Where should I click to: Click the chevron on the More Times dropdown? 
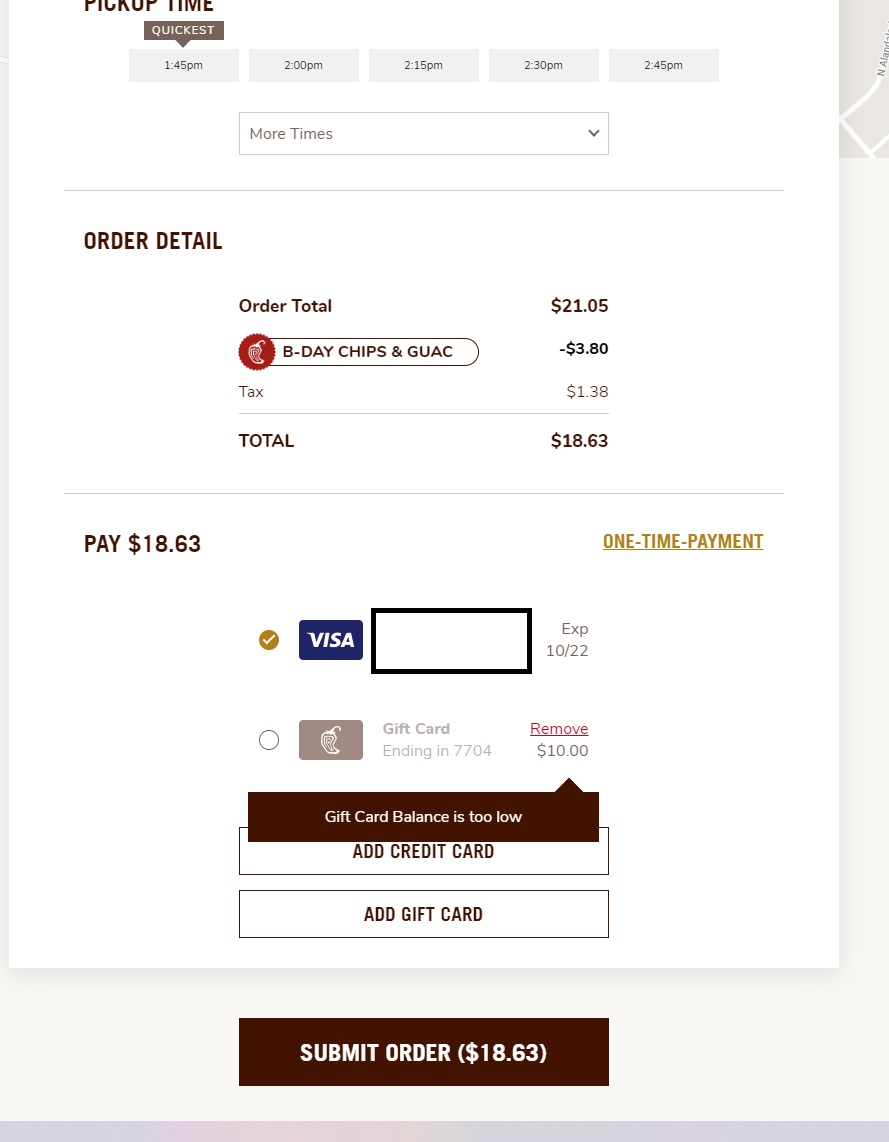coord(593,133)
